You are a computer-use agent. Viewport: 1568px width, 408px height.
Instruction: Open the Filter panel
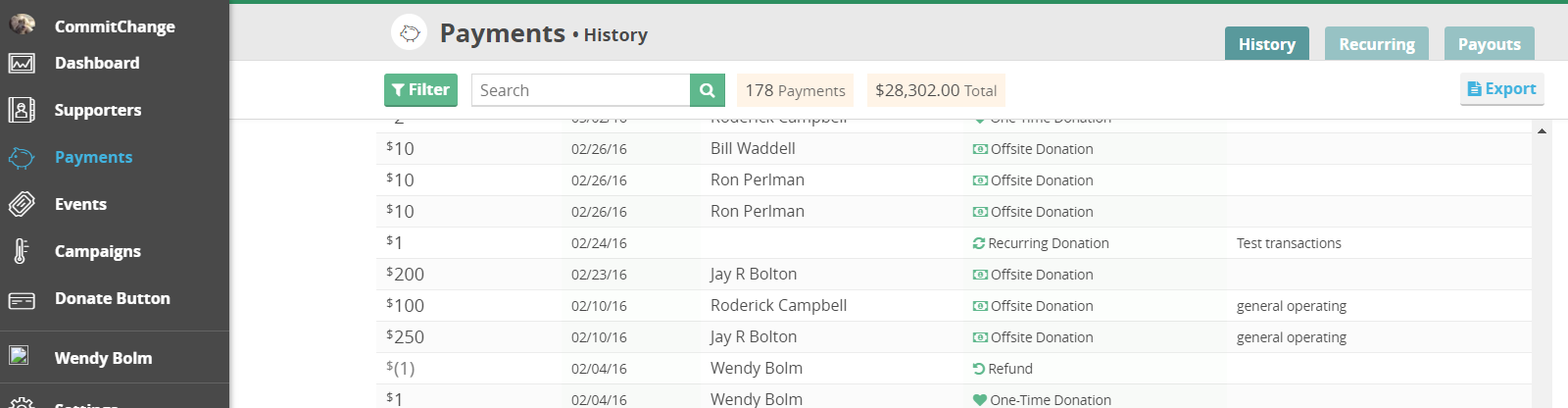click(x=420, y=90)
